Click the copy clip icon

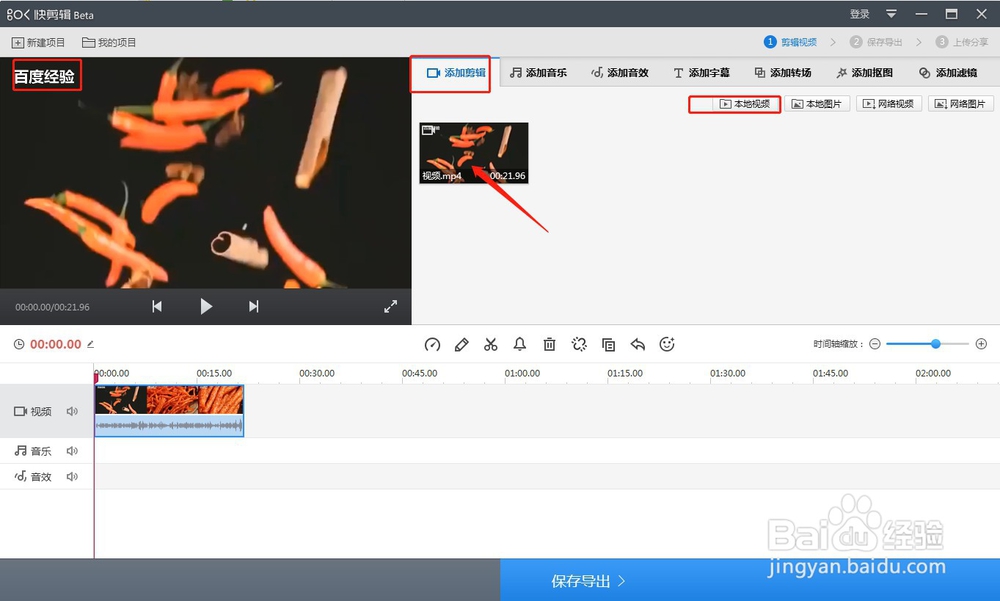click(609, 344)
